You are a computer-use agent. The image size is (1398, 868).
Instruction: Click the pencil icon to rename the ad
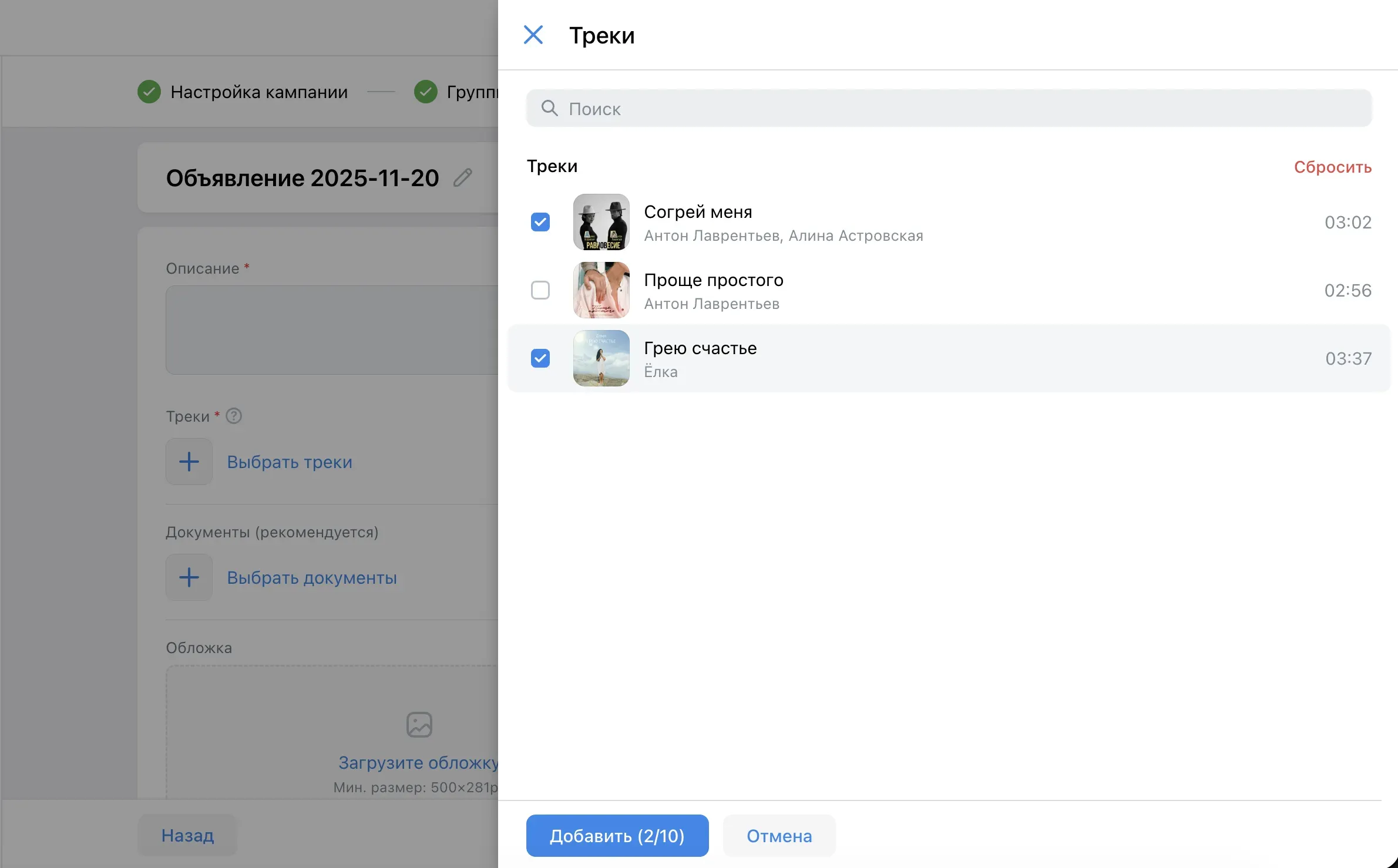point(463,177)
